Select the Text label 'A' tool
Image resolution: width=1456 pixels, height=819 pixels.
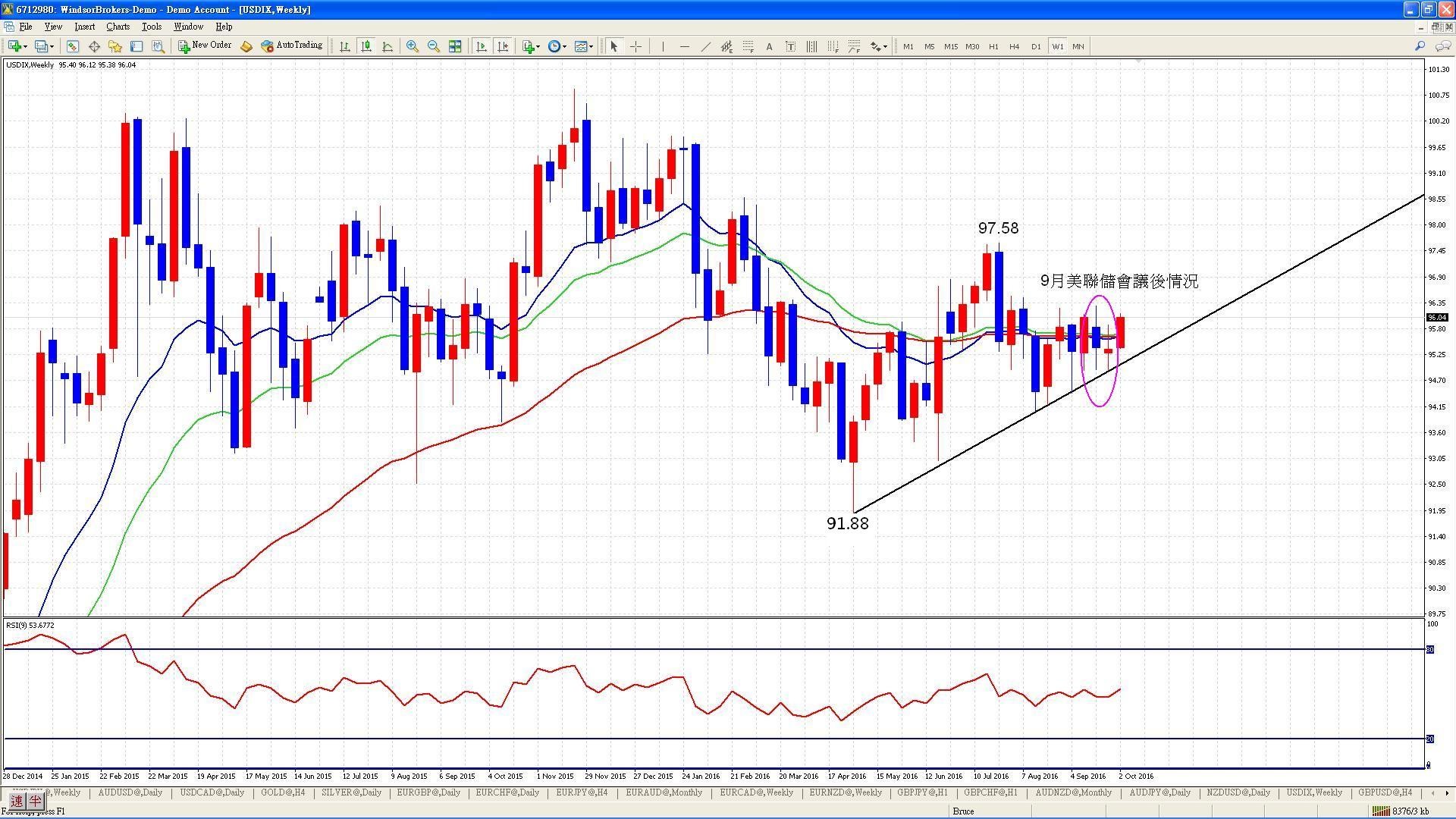769,46
